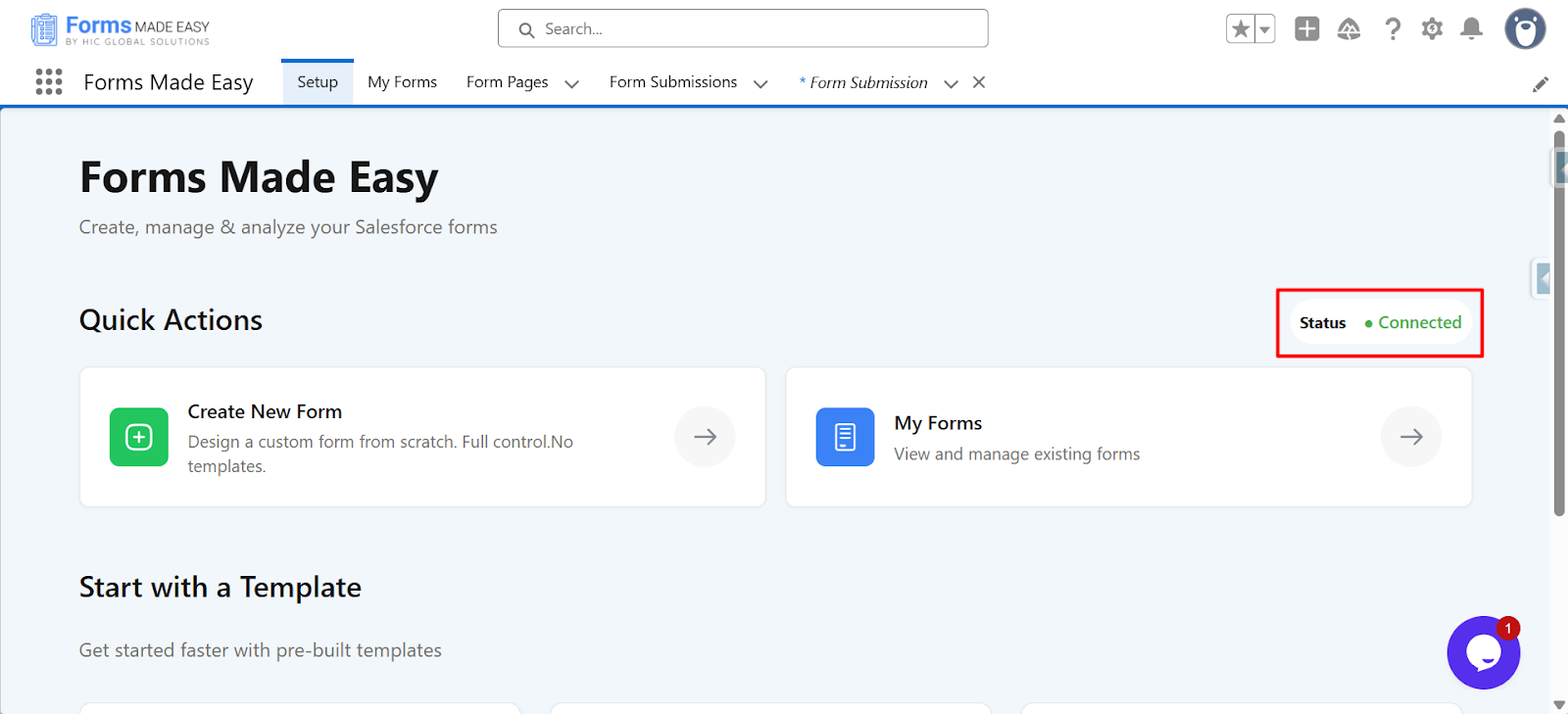Select the unsaved Form Submission tab
This screenshot has width=1568, height=714.
coord(863,83)
